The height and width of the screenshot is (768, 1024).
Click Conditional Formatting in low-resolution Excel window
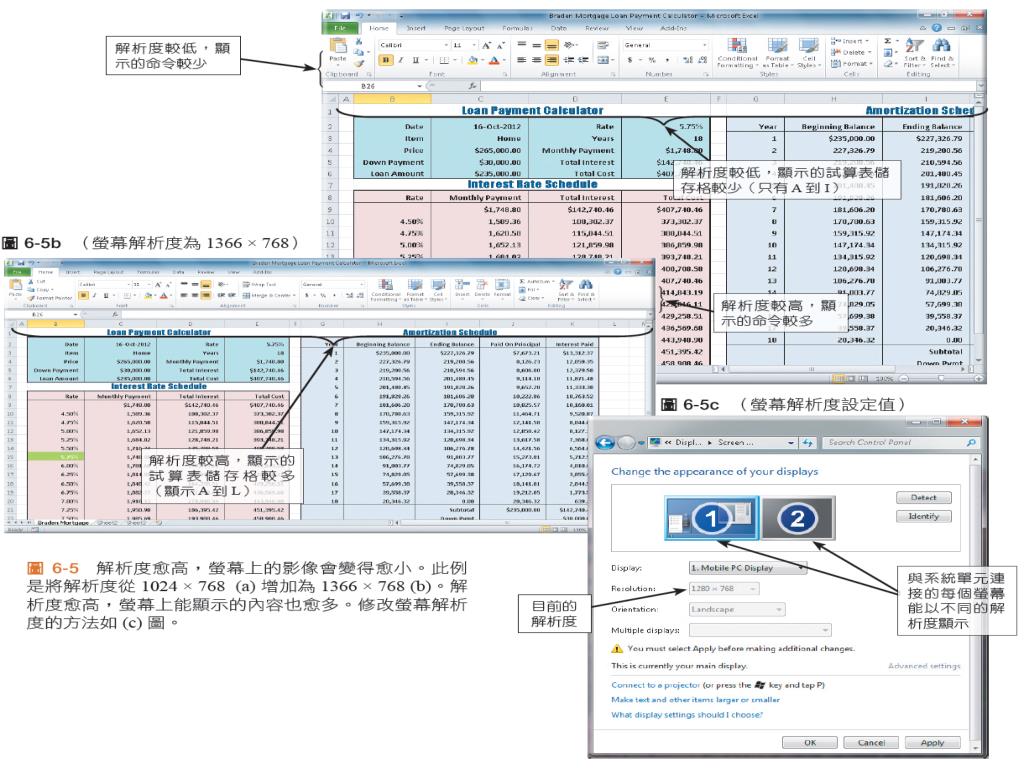click(737, 54)
